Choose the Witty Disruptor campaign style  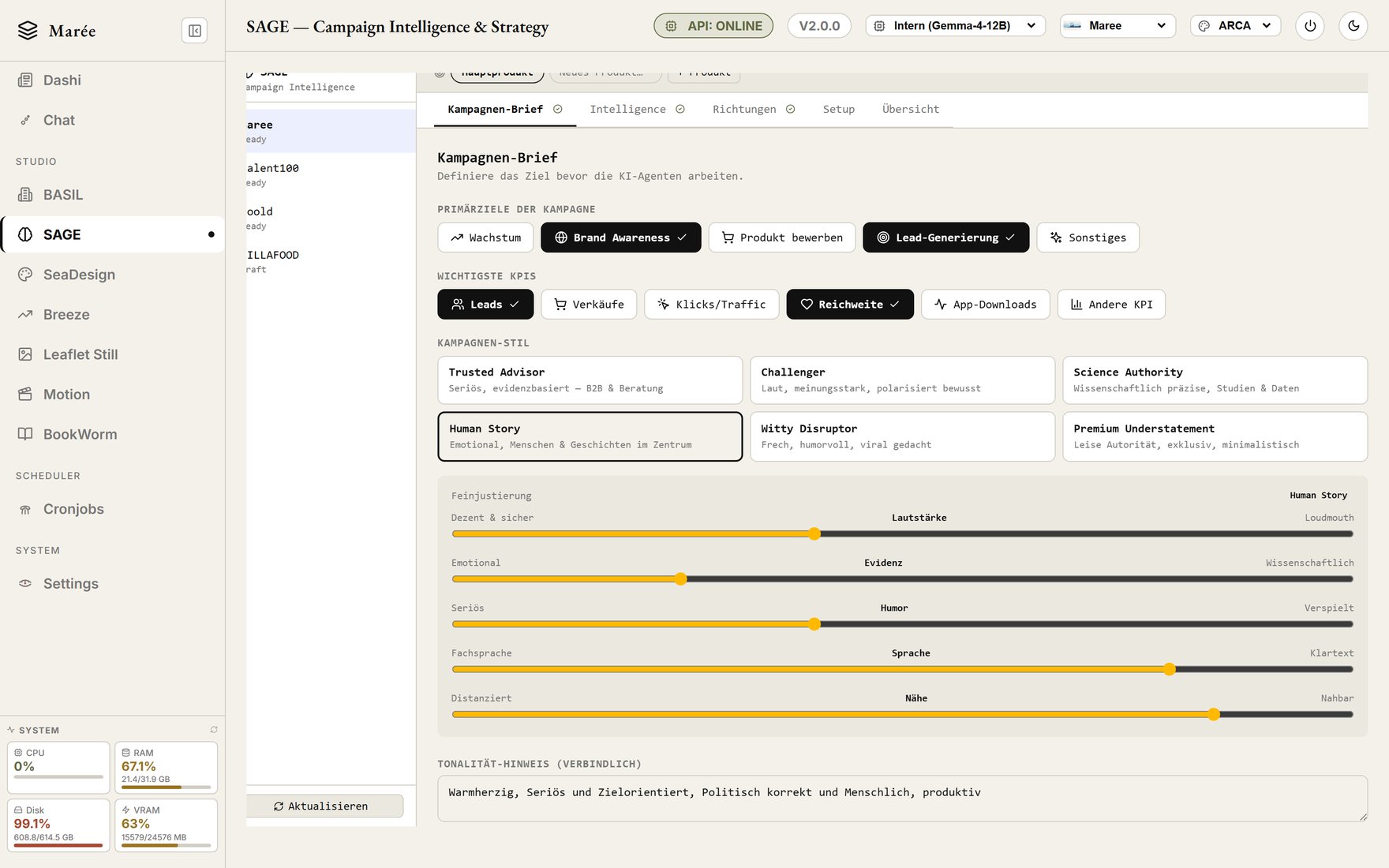(x=903, y=436)
